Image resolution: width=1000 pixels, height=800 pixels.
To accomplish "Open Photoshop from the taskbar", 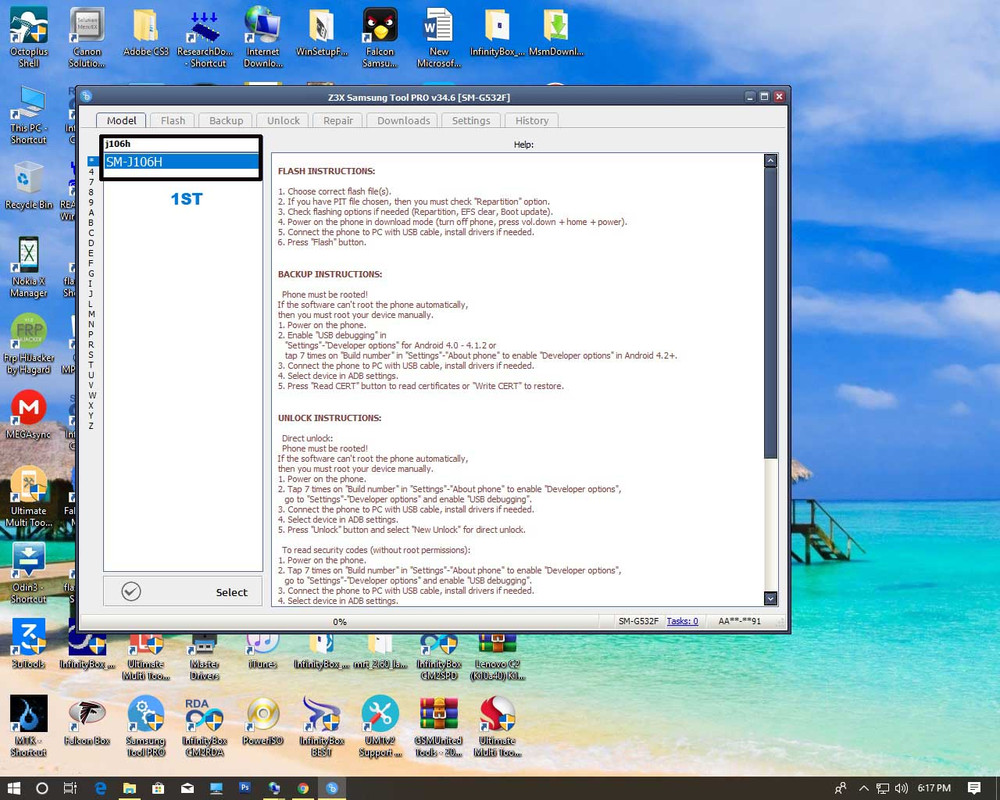I will (245, 788).
